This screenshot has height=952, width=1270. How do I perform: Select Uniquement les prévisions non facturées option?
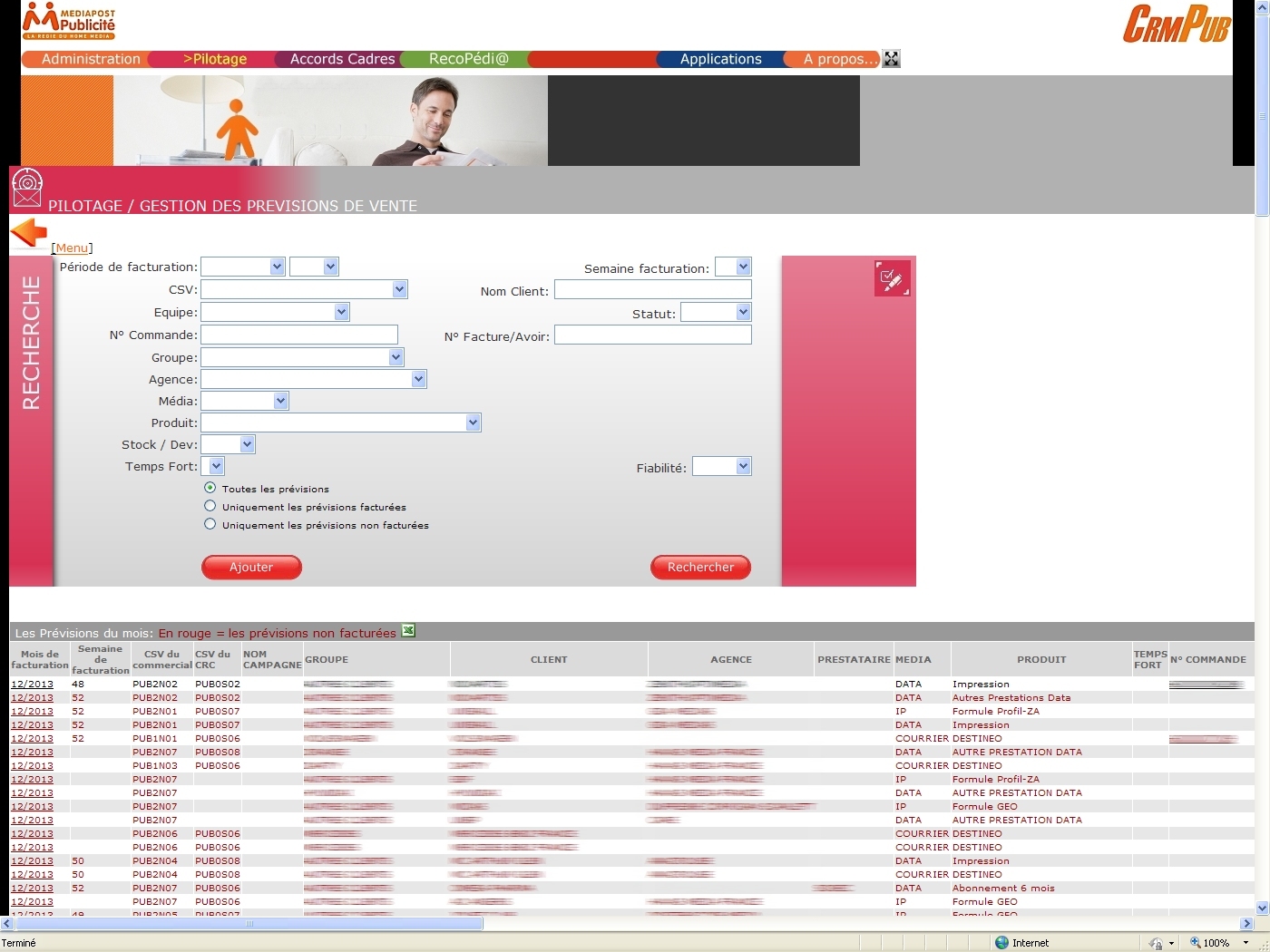tap(210, 524)
